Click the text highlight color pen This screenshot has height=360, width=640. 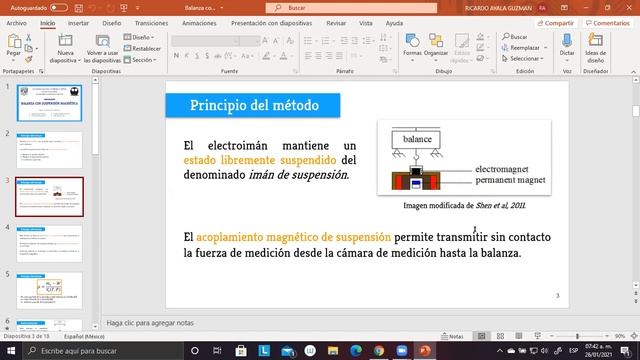(266, 56)
